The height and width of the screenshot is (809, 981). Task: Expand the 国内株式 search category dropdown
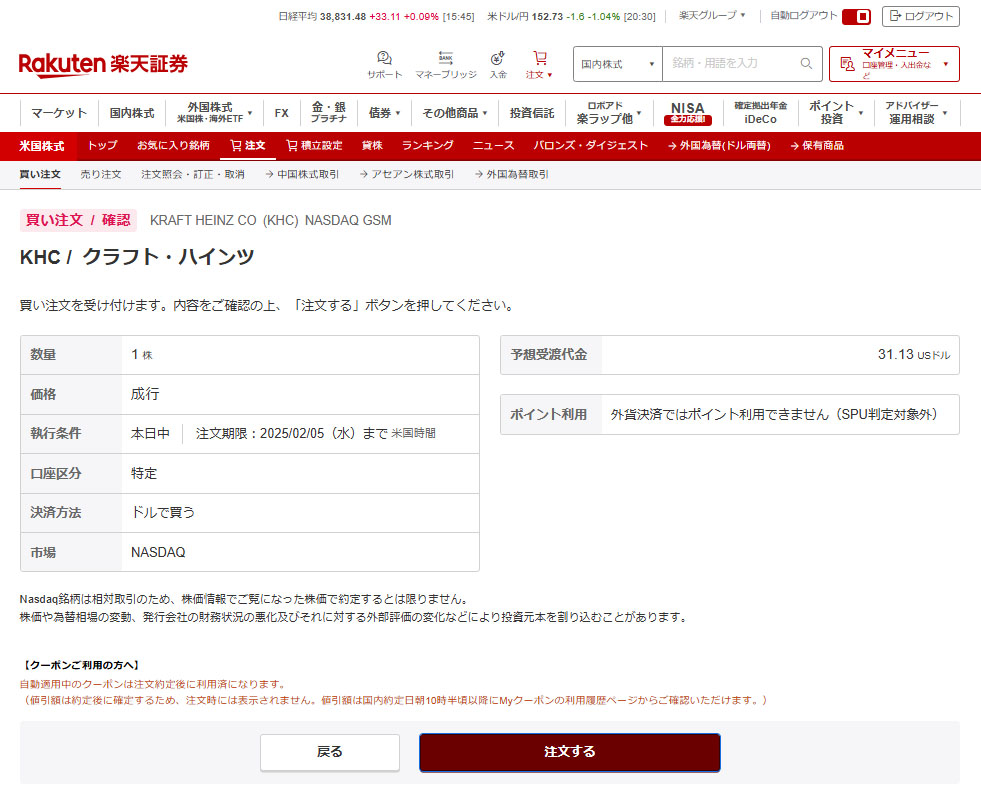[617, 64]
